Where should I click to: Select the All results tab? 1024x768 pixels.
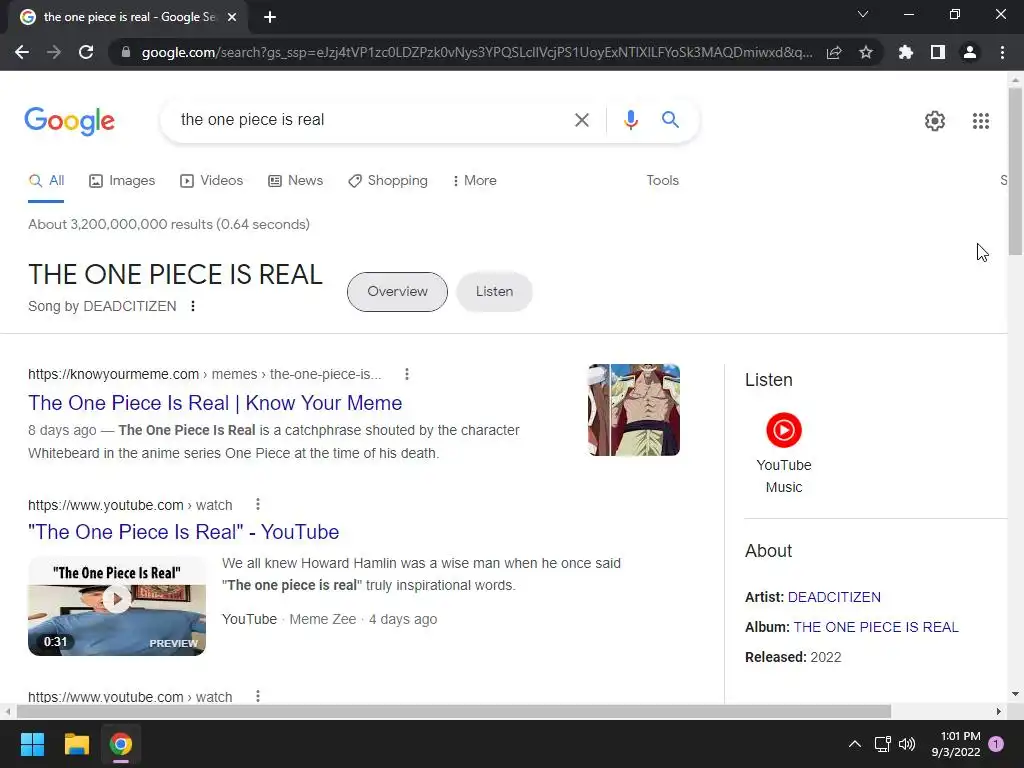(x=46, y=181)
